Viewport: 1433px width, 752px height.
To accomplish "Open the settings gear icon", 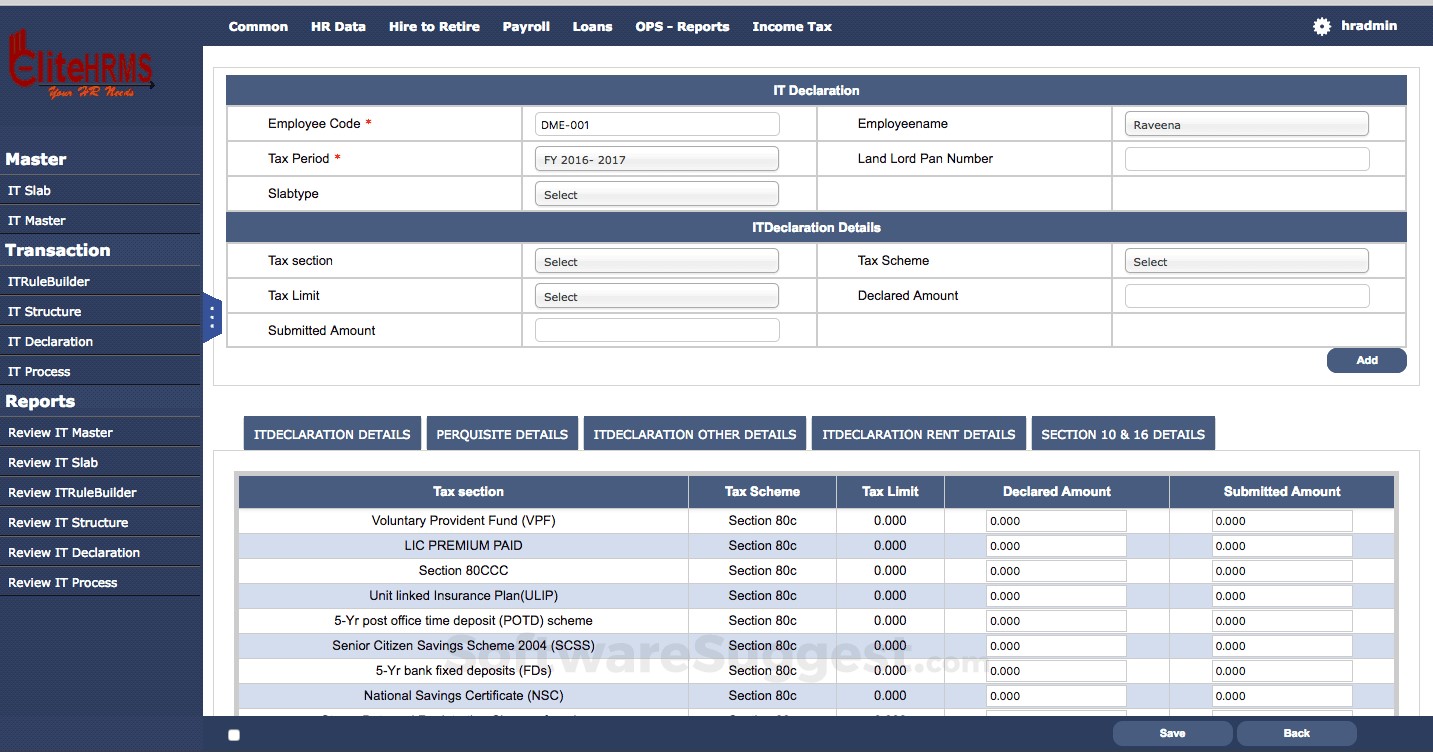I will (x=1320, y=26).
